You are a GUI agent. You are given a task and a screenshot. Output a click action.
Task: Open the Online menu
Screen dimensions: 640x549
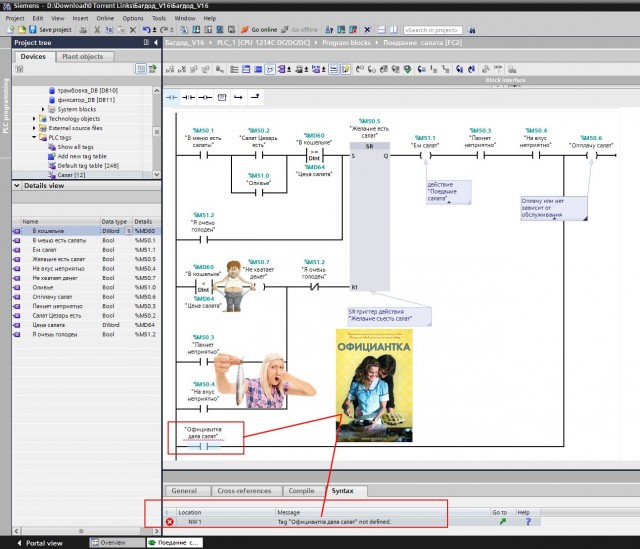pos(105,18)
